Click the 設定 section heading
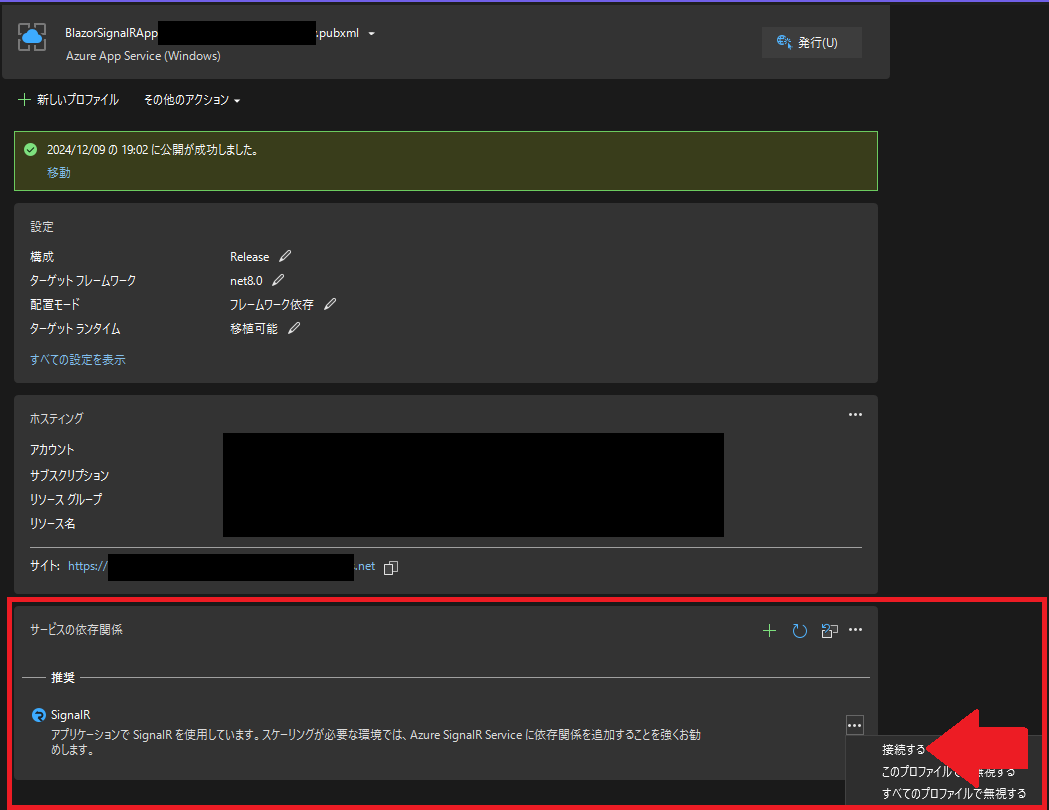The height and width of the screenshot is (810, 1049). [41, 227]
